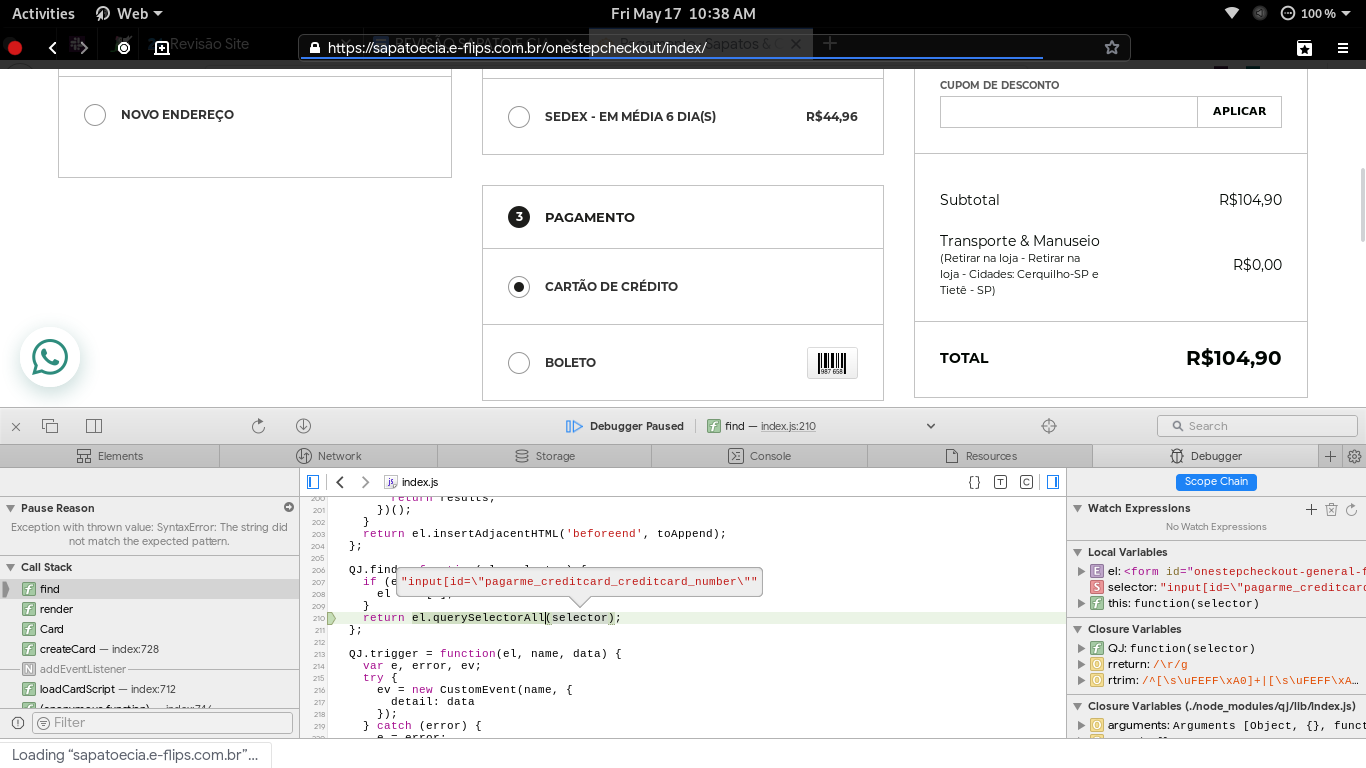Screen dimensions: 1366x768
Task: Expand rreturn closure variable
Action: coord(1081,664)
